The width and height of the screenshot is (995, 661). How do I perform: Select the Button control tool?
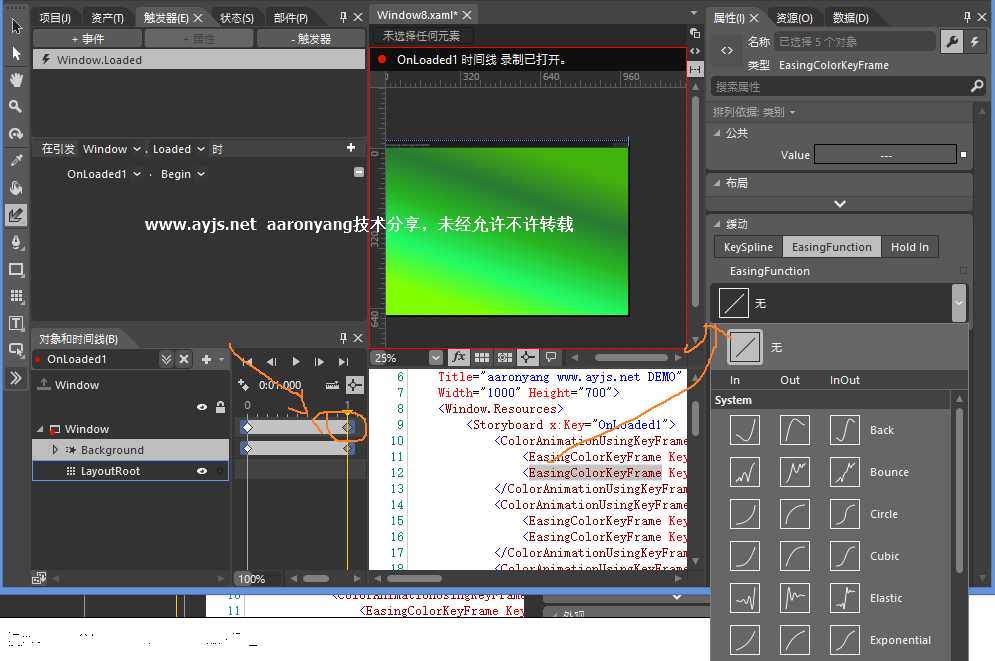(x=16, y=350)
